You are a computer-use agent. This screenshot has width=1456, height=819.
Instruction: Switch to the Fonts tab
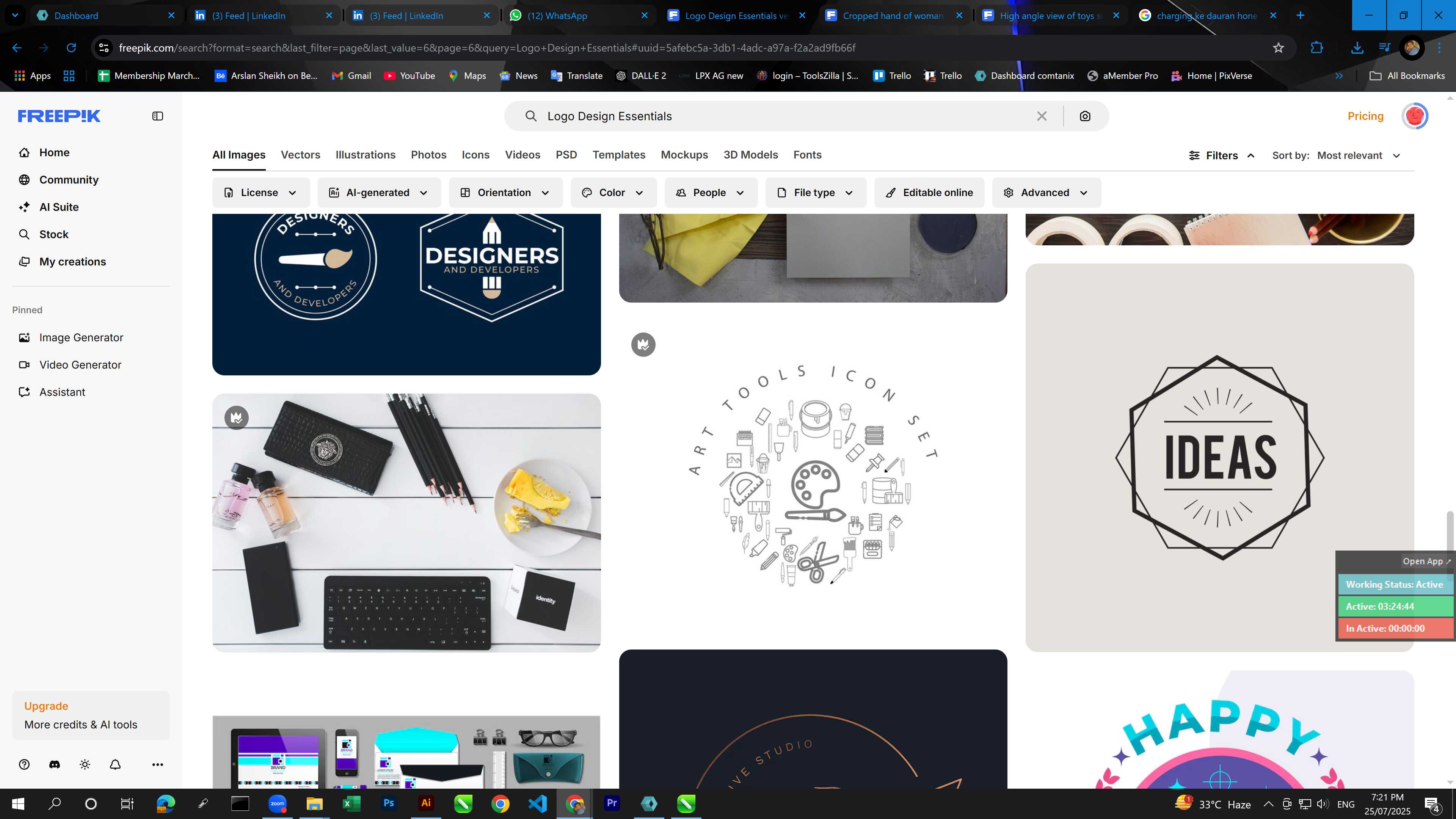[807, 155]
